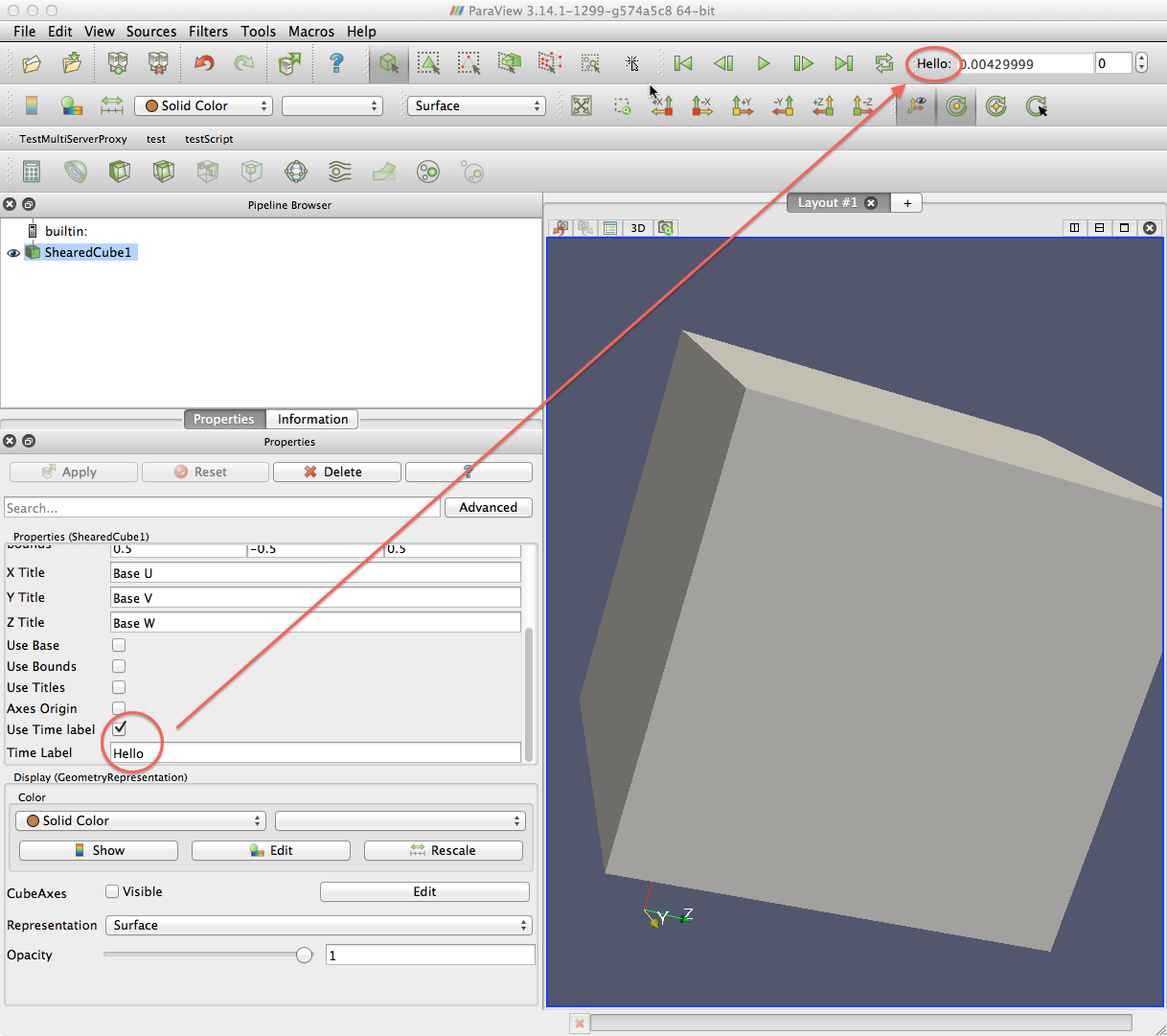1167x1036 pixels.
Task: Click the Calculator filter icon
Action: point(32,173)
